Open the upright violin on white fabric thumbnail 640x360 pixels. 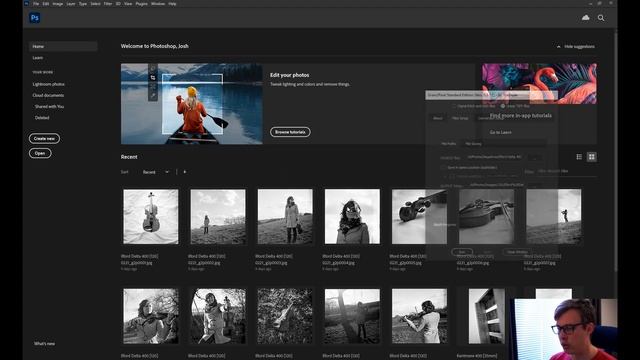click(x=151, y=216)
